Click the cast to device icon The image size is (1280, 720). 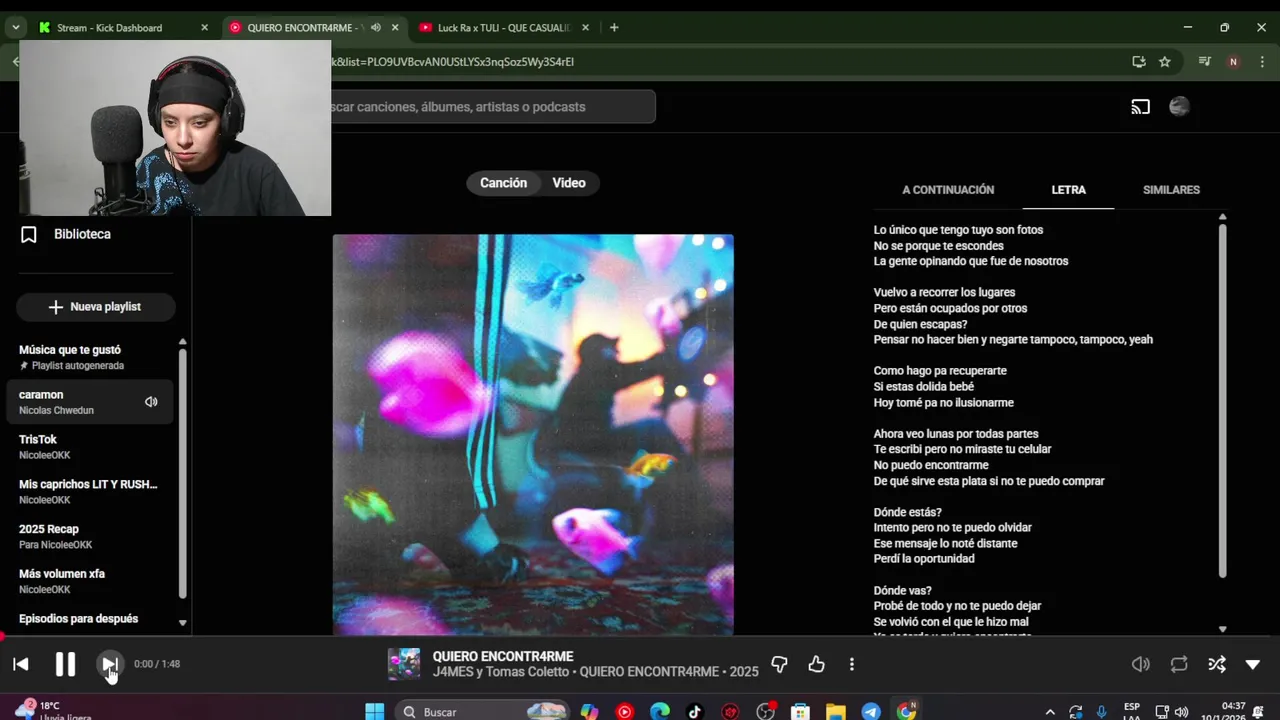click(x=1141, y=107)
